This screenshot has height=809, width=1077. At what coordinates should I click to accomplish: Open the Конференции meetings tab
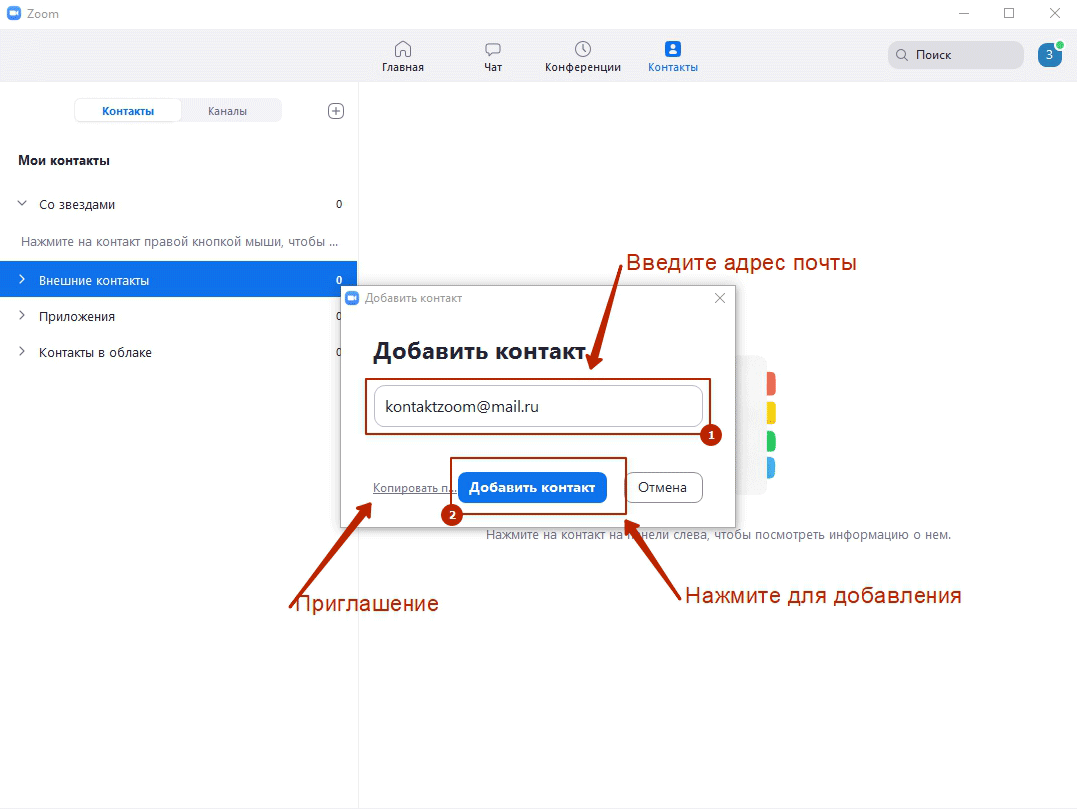582,56
